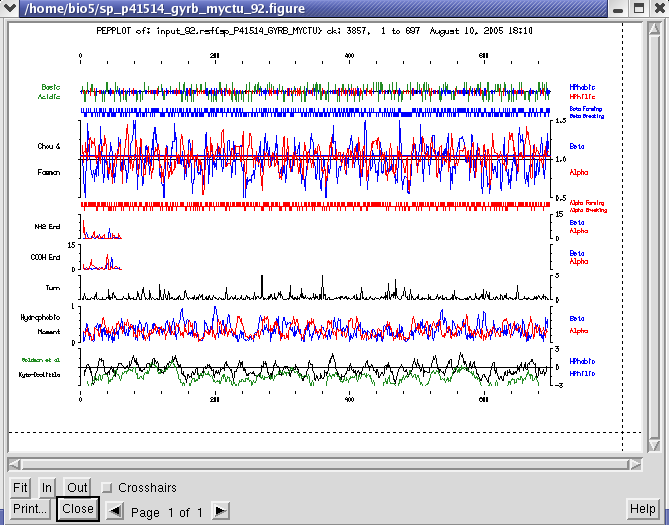Viewport: 669px width, 525px height.
Task: Select the 'Kyte-Doolittle' plot label
Action: click(x=39, y=373)
